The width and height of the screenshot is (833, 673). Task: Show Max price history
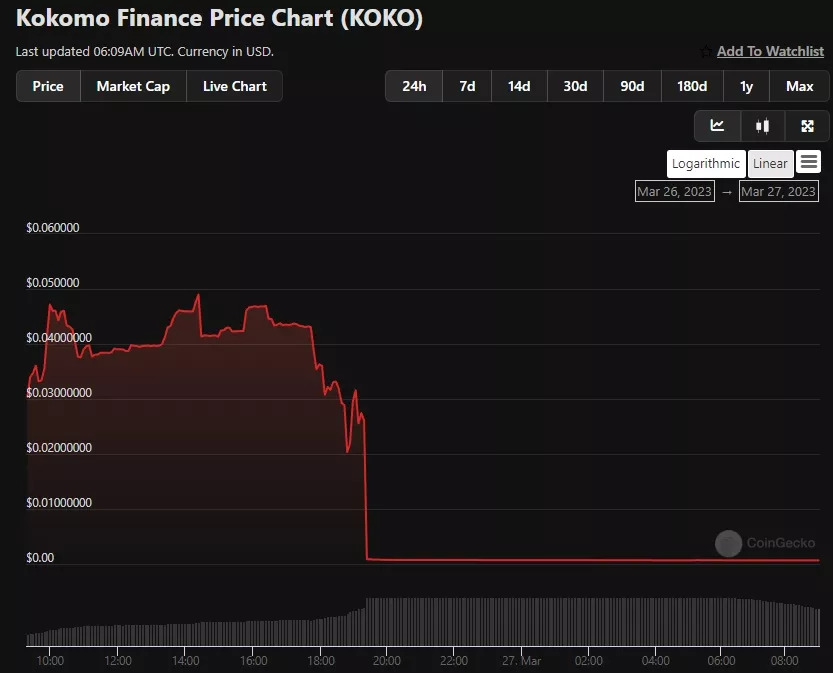pyautogui.click(x=799, y=86)
